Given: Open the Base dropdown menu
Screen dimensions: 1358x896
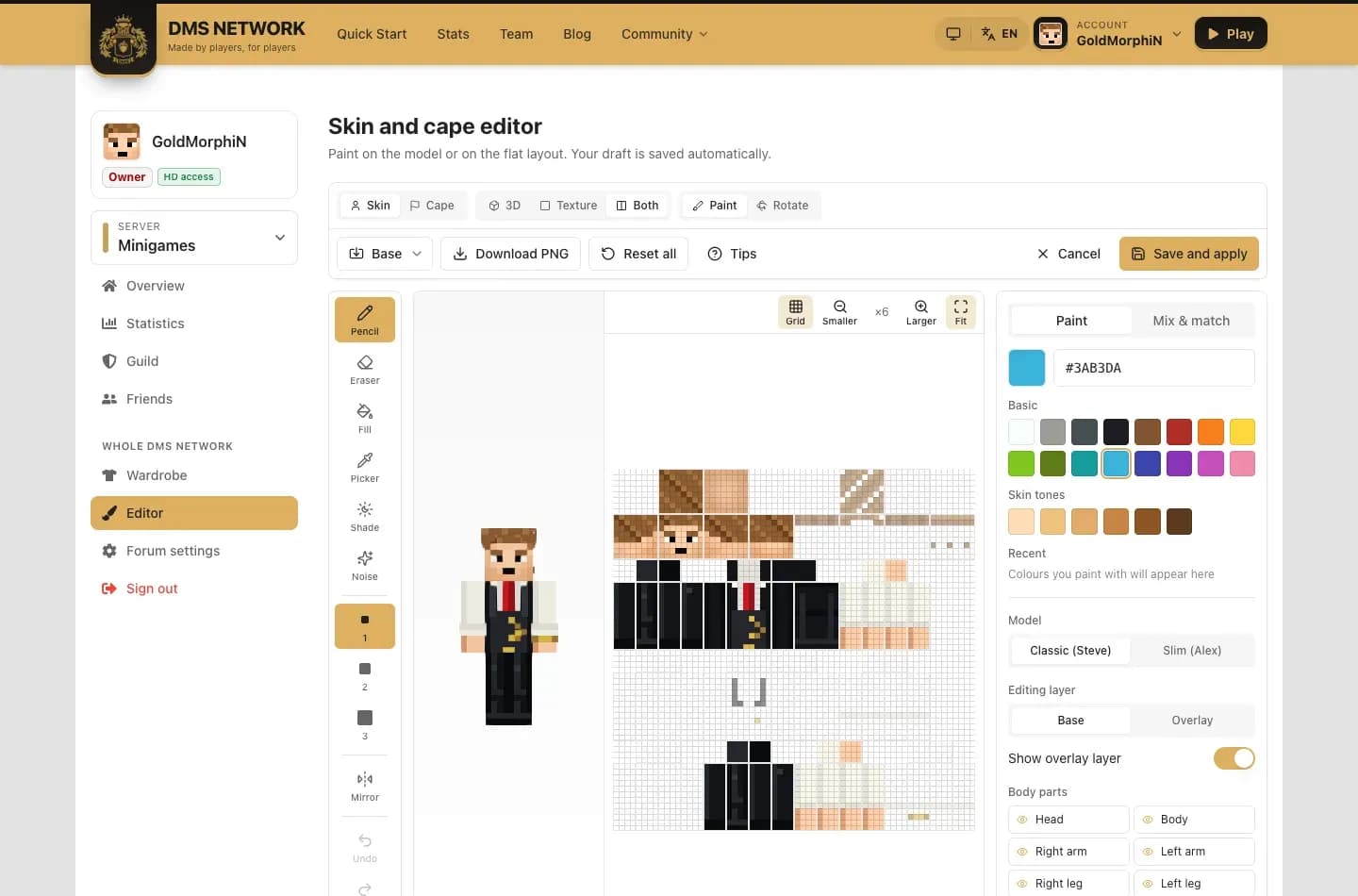Looking at the screenshot, I should click(x=385, y=254).
